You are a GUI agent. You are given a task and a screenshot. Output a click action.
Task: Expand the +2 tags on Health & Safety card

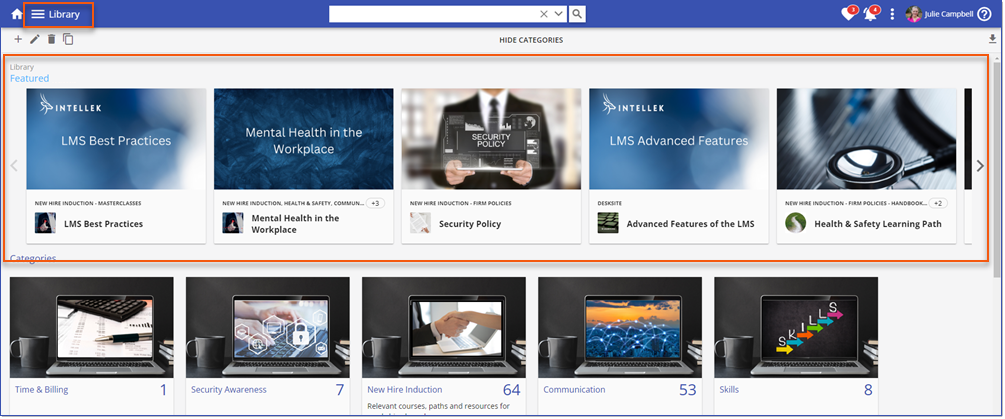(938, 203)
